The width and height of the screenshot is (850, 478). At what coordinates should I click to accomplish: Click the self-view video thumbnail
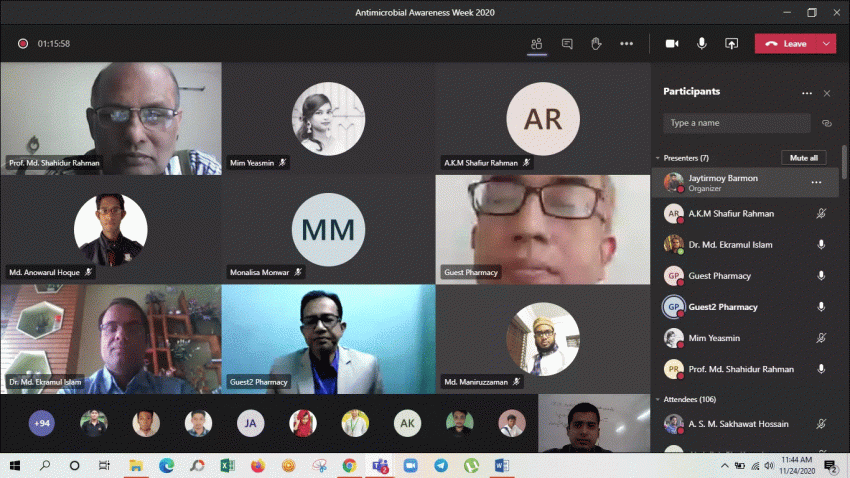594,423
